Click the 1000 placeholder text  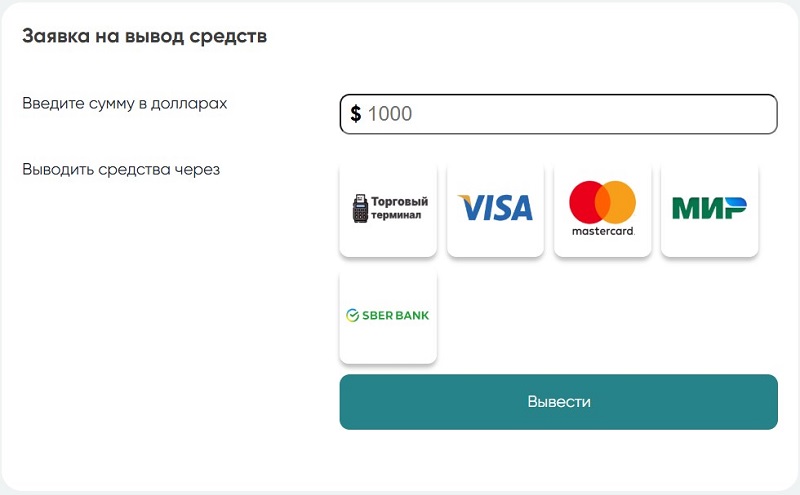click(390, 114)
